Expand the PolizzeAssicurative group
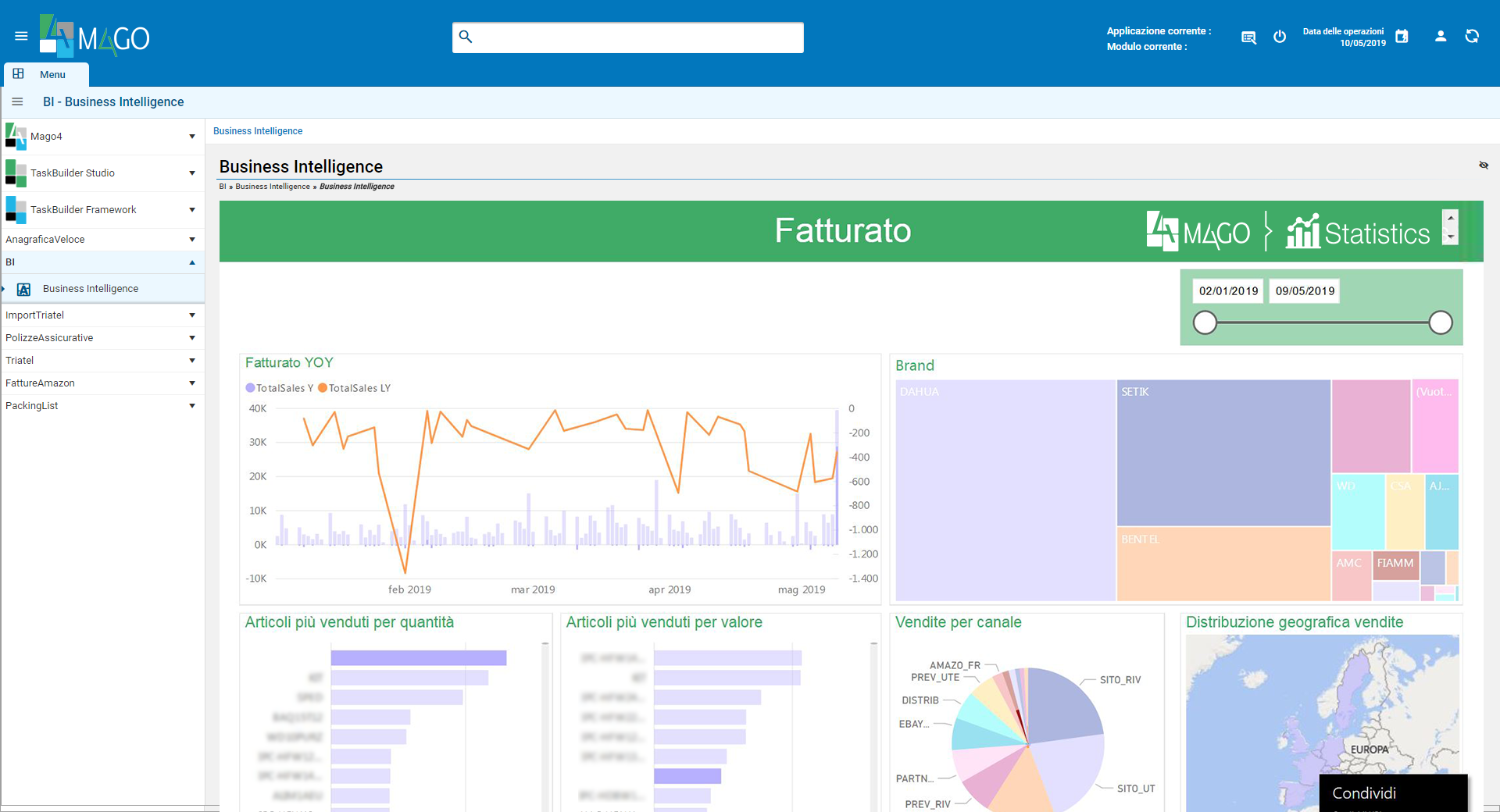This screenshot has height=812, width=1500. [x=192, y=338]
